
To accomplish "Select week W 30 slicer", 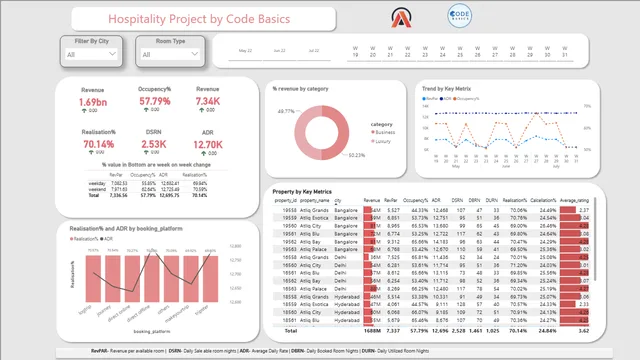I will coord(547,52).
